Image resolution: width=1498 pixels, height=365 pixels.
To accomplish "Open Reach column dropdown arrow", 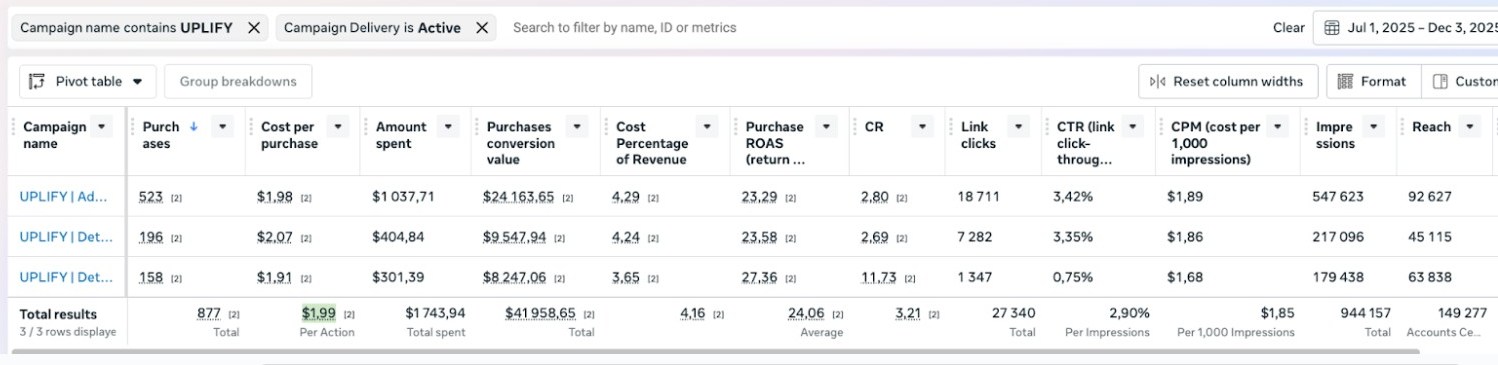I will (1469, 127).
